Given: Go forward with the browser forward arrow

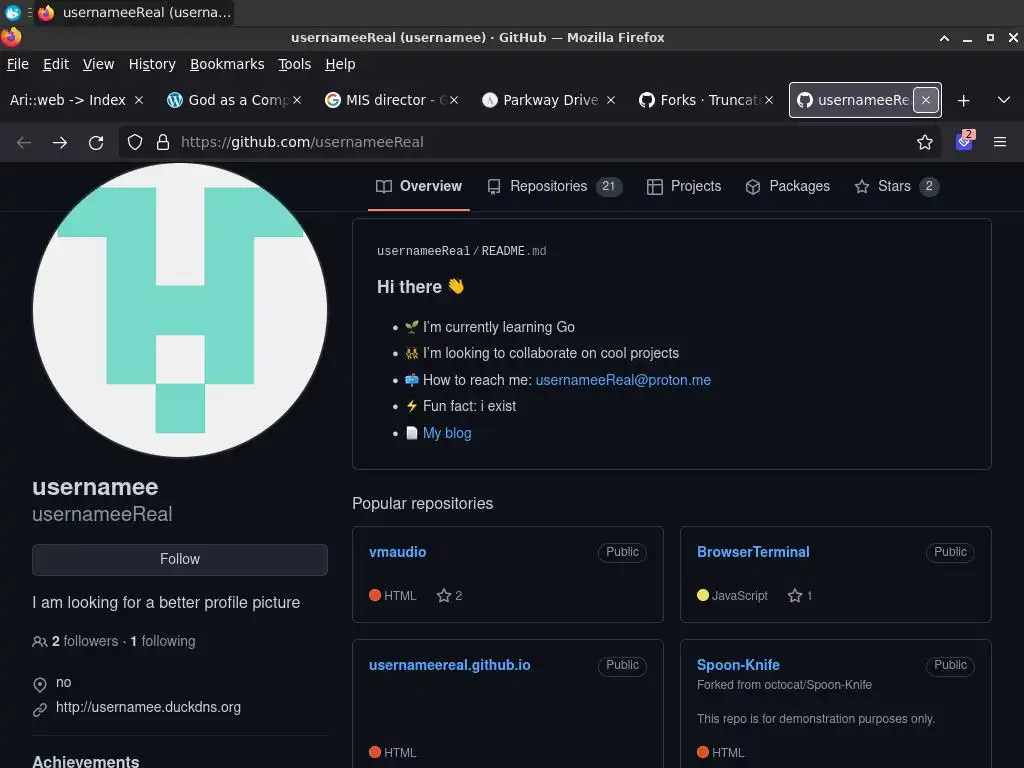Looking at the screenshot, I should (60, 142).
